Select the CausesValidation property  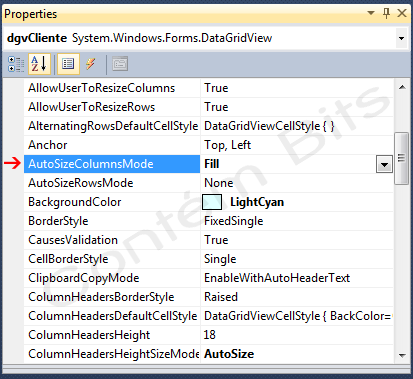point(112,240)
